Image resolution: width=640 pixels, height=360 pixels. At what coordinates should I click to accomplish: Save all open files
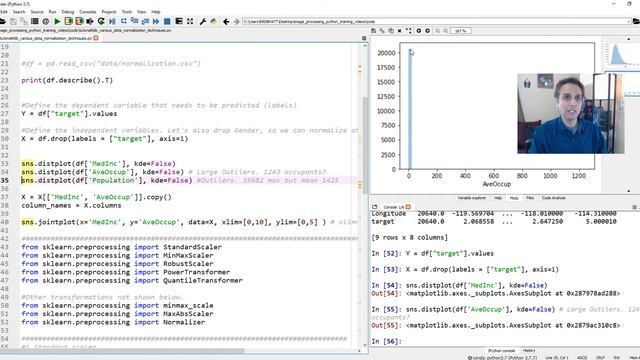coord(24,21)
